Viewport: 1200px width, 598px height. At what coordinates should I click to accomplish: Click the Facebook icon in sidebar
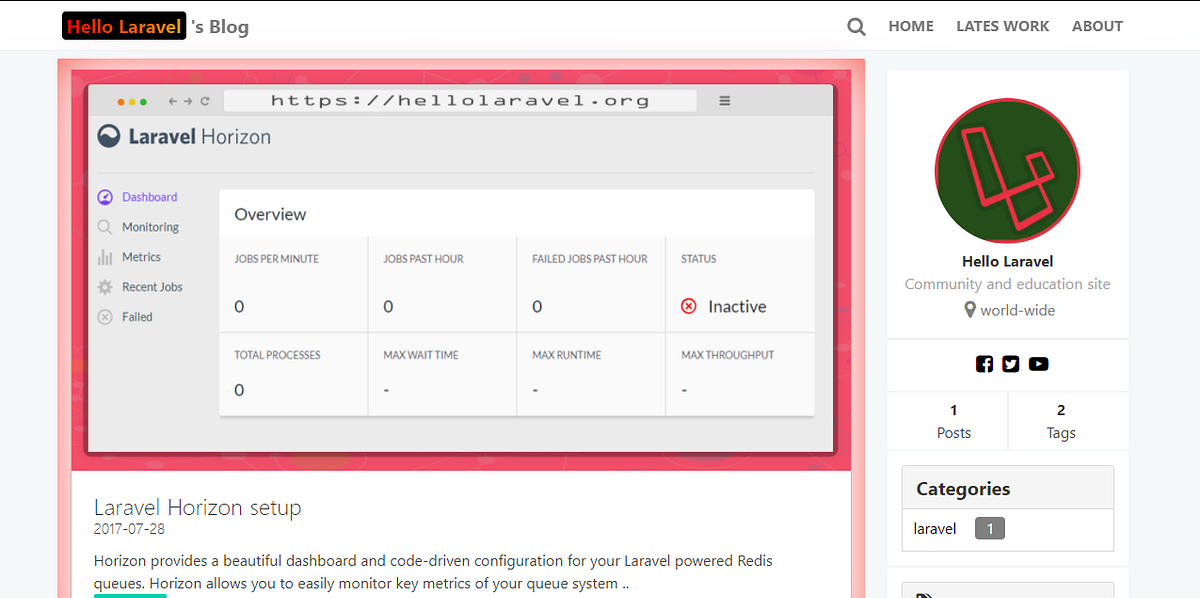tap(984, 364)
